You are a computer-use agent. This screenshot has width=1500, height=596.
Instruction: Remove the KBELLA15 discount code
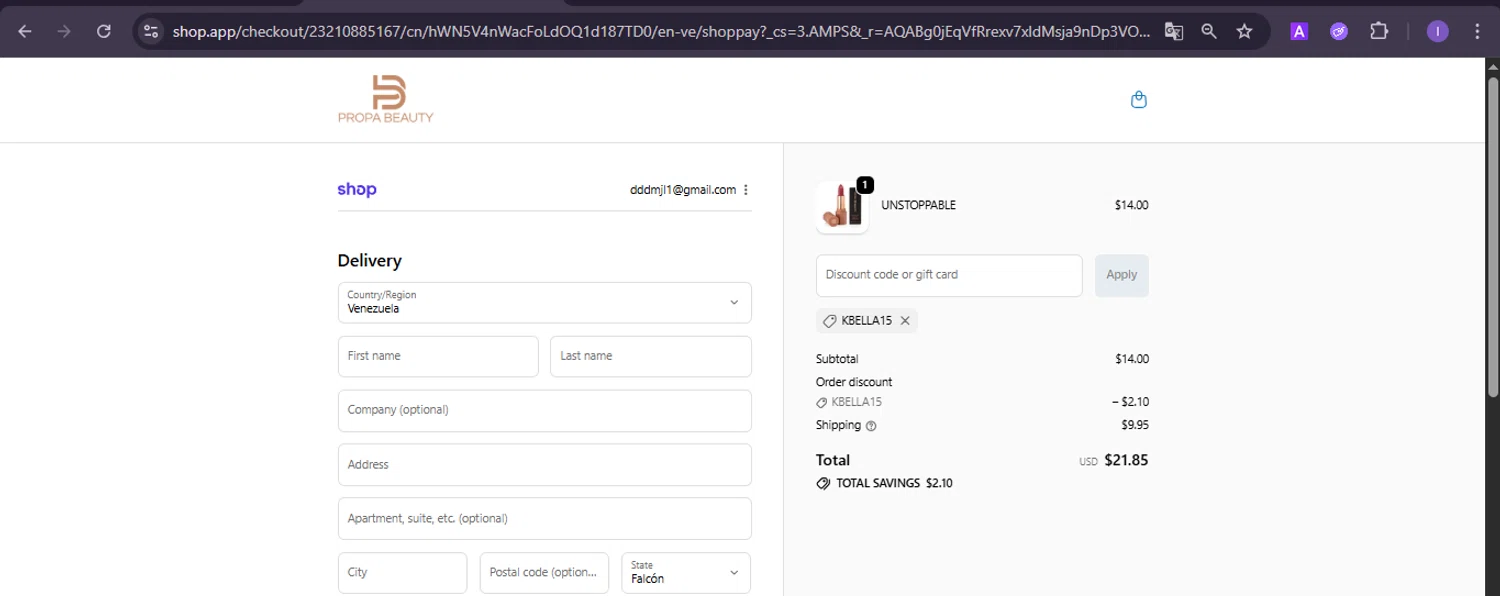pos(905,321)
